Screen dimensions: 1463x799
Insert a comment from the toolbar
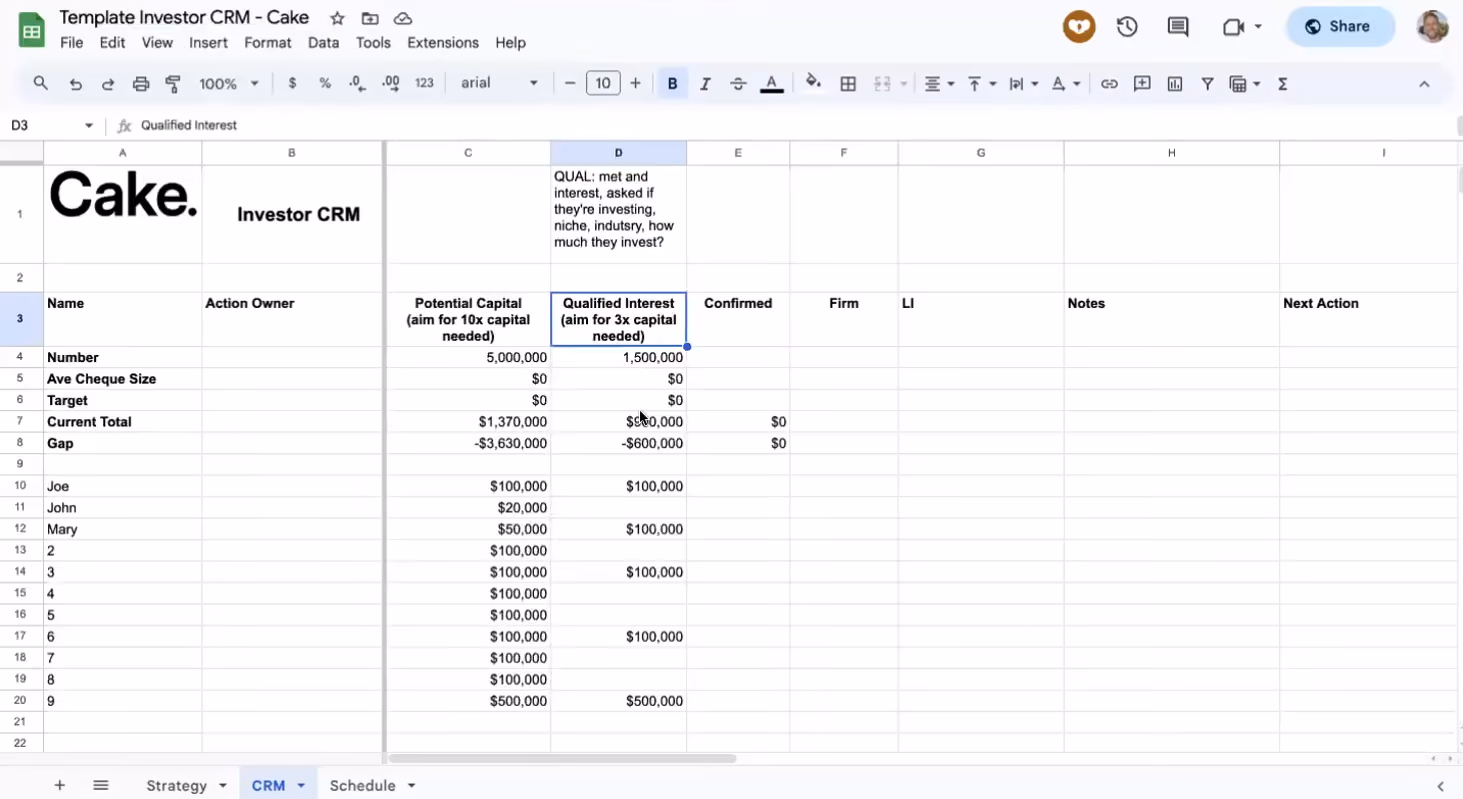click(1142, 84)
